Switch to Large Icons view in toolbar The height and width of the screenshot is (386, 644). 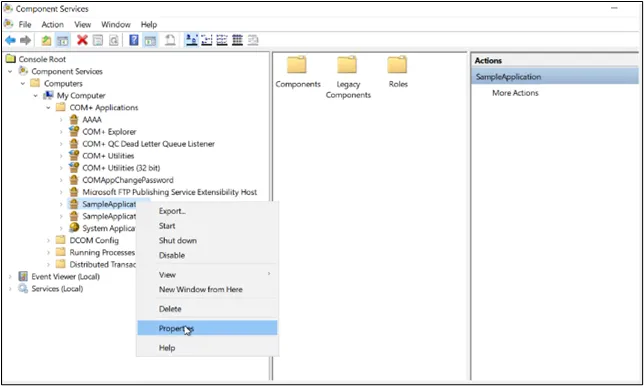point(191,40)
